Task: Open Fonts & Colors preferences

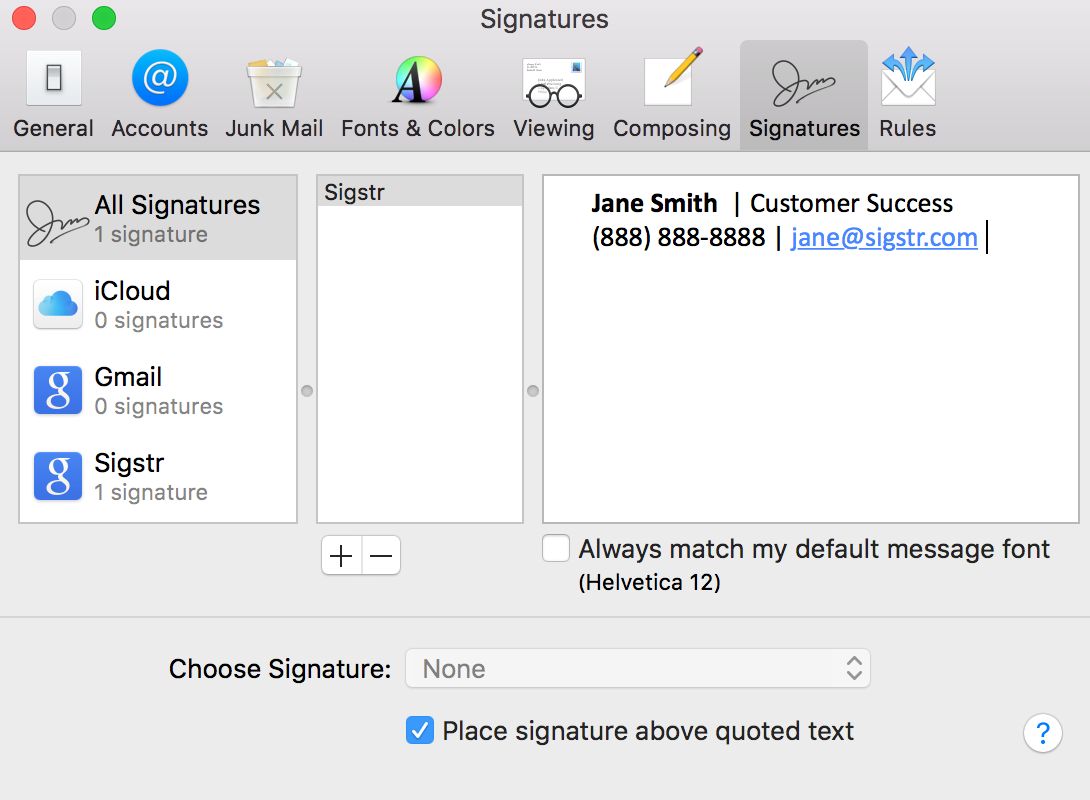Action: [x=418, y=95]
